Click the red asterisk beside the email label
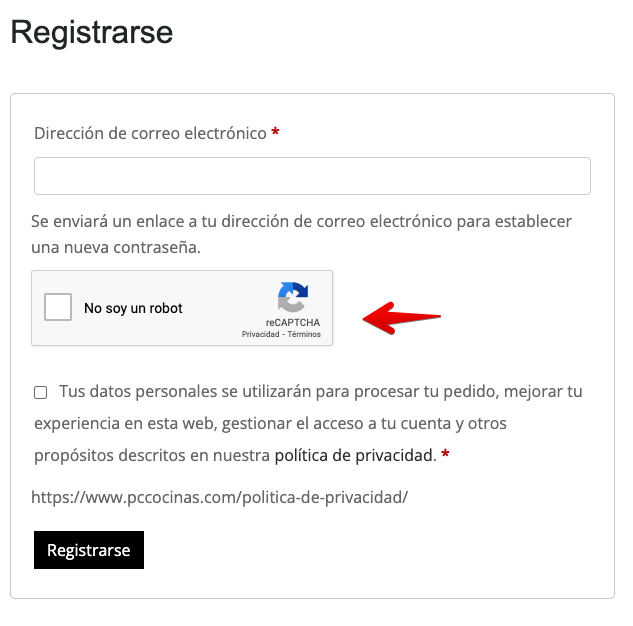The width and height of the screenshot is (633, 626). pos(275,132)
